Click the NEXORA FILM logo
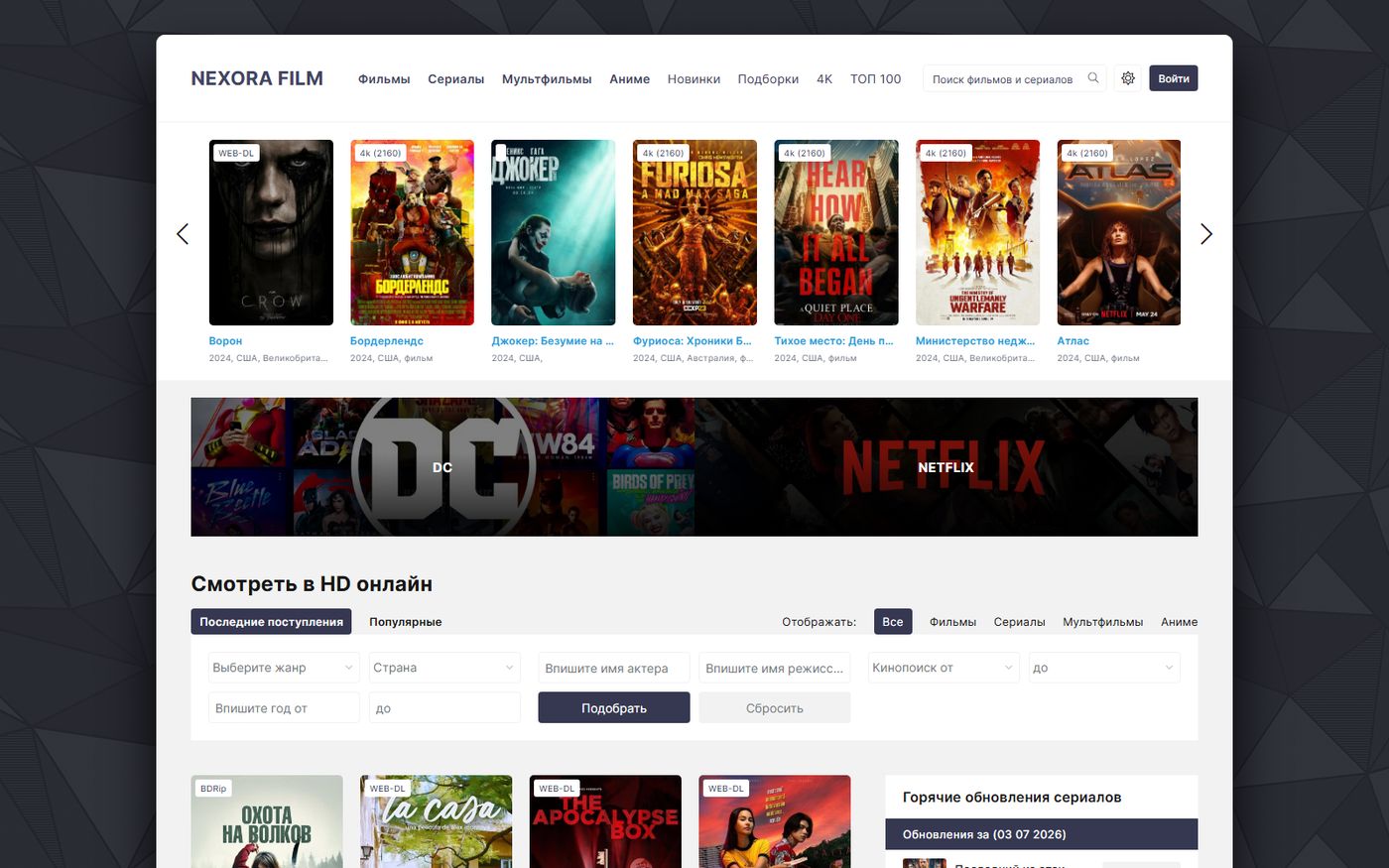This screenshot has height=868, width=1389. (x=257, y=78)
